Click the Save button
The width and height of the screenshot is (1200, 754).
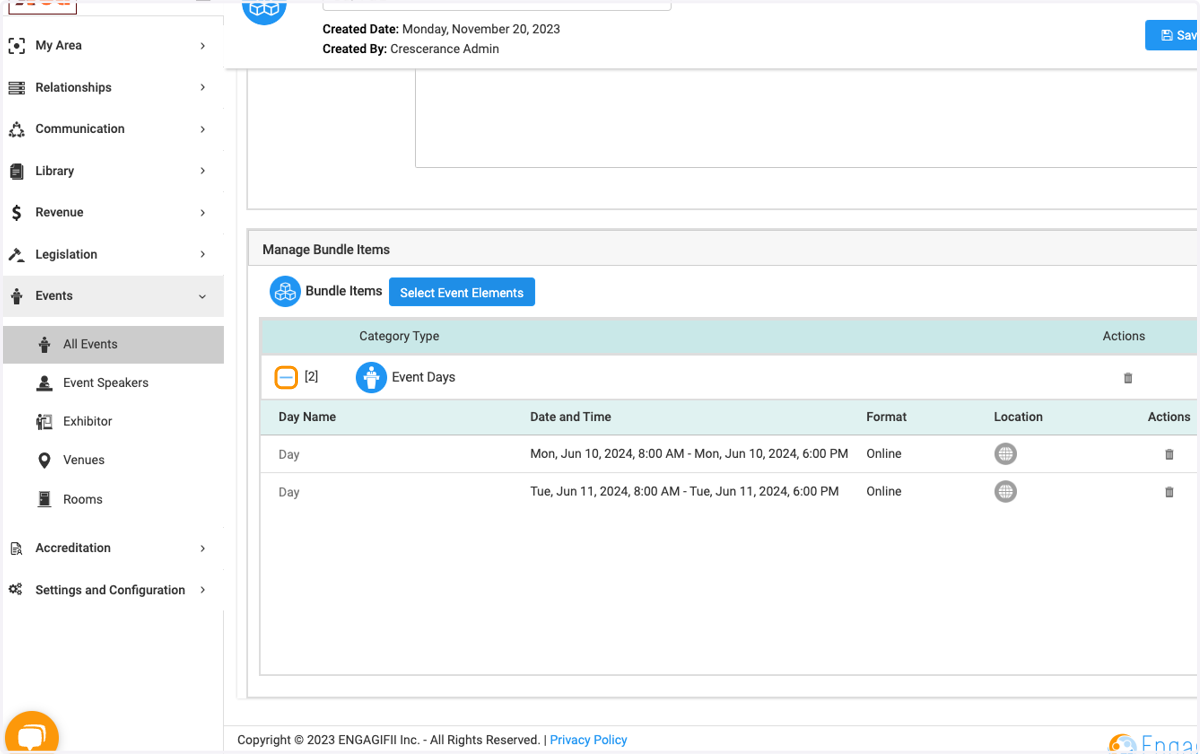(x=1172, y=35)
